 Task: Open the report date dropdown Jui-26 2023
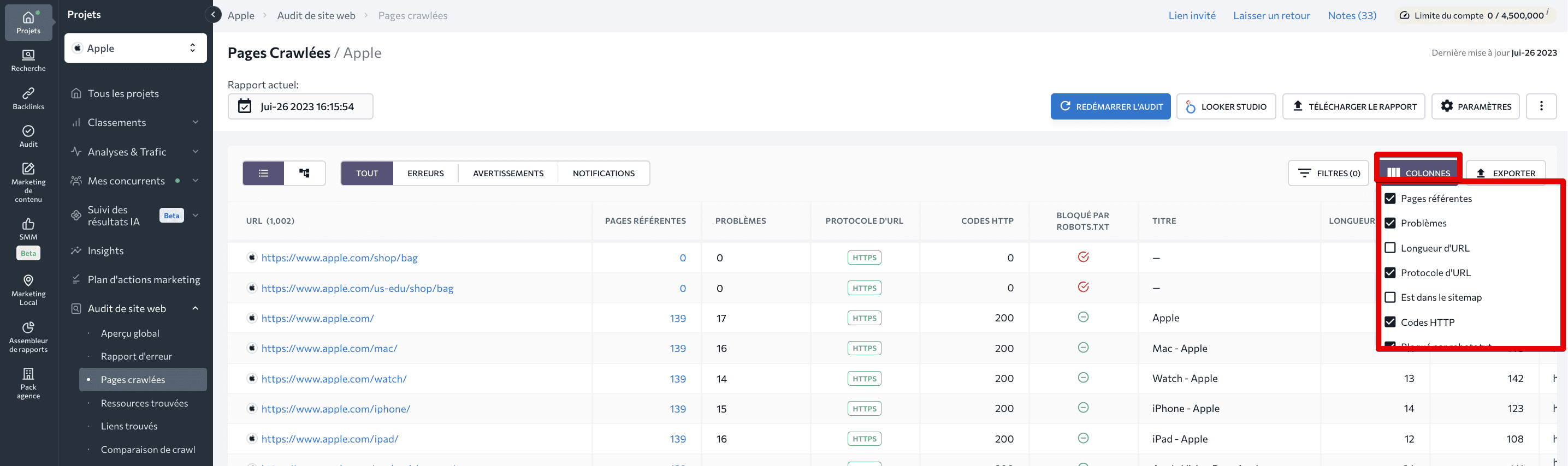click(300, 106)
